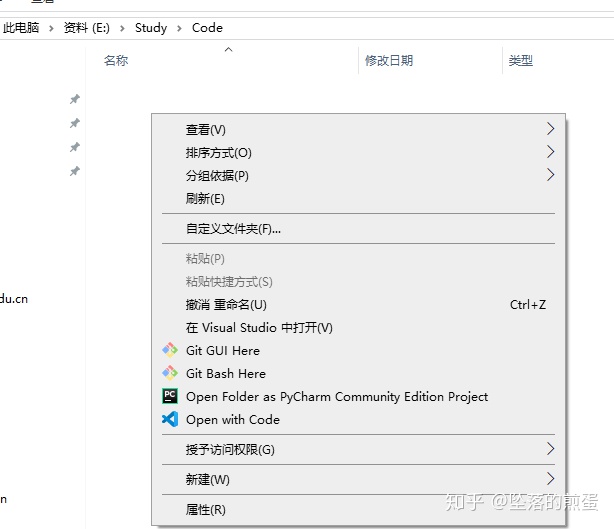Viewport: 614px width, 529px height.
Task: Expand arrow next to 授予访问权限(G)
Action: point(551,449)
